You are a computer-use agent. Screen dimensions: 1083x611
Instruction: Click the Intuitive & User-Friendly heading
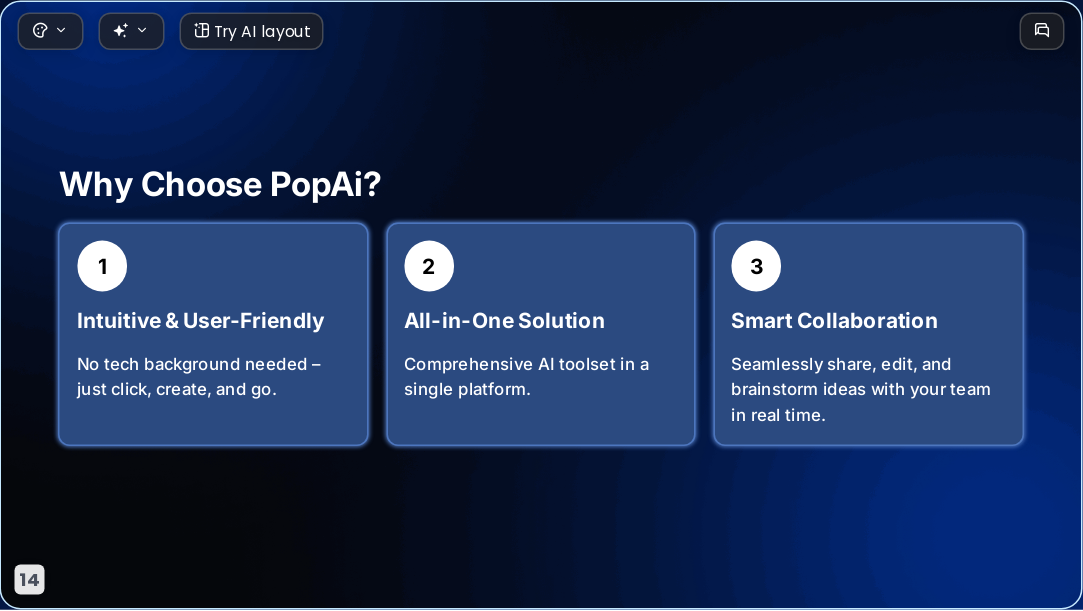(200, 321)
